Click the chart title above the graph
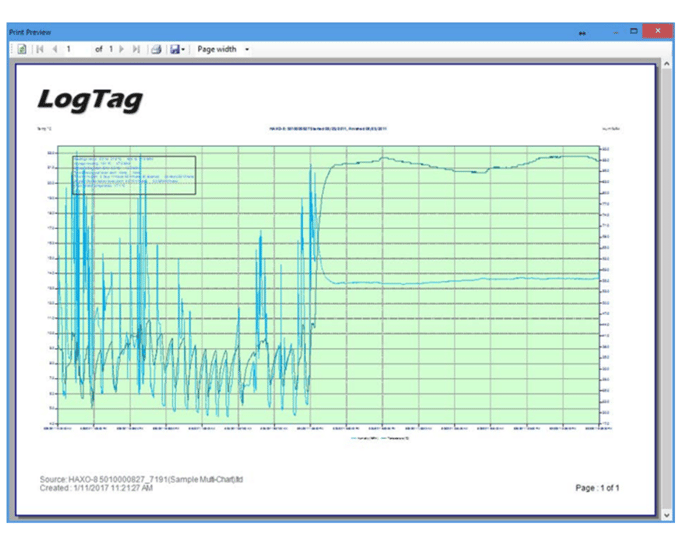688x536 pixels. [328, 129]
